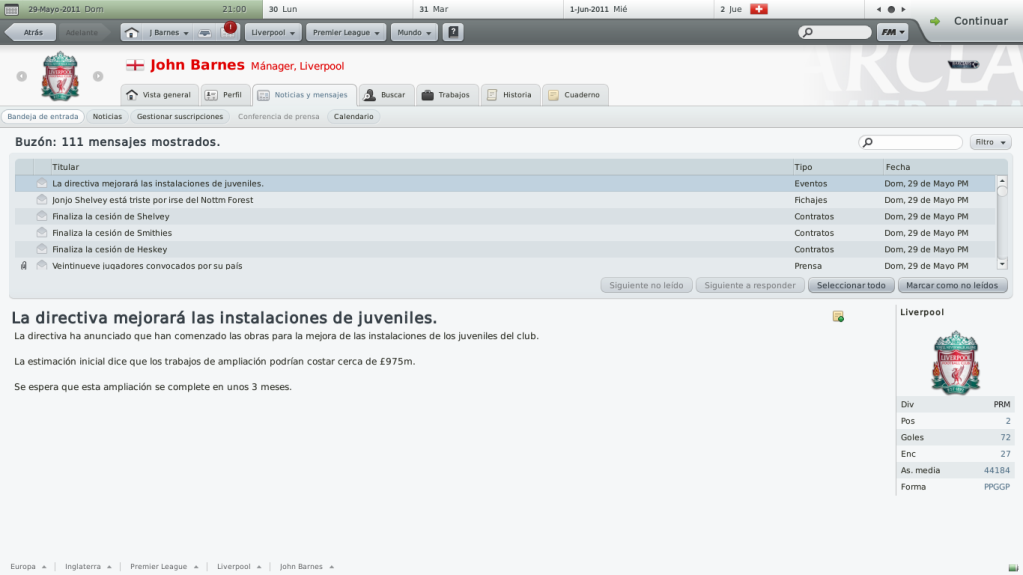The image size is (1023, 575).
Task: Open the calendar icon beside 29-Mayo-2011
Action: coord(11,9)
